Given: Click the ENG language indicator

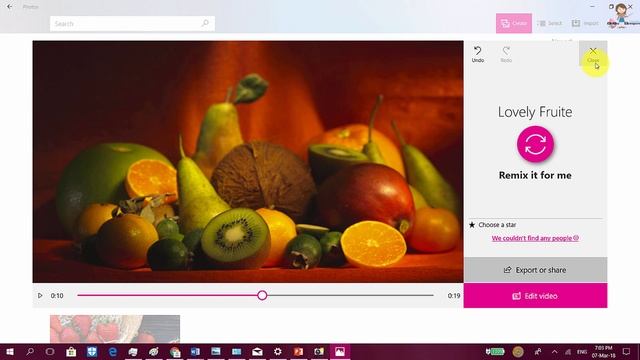Looking at the screenshot, I should tap(582, 351).
